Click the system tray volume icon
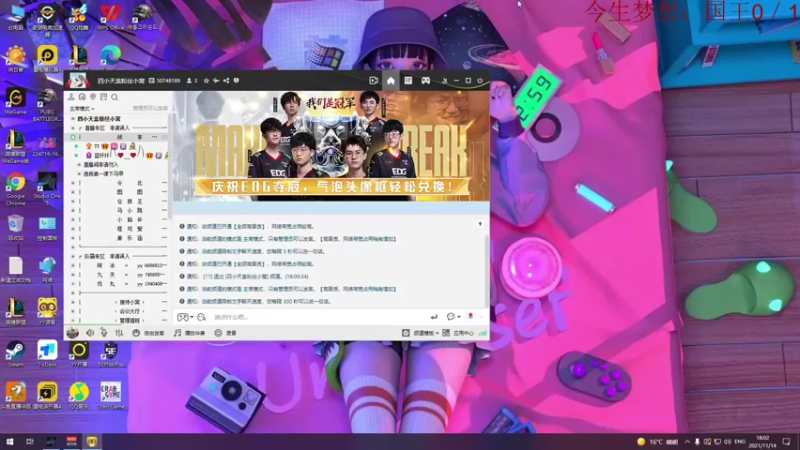Viewport: 800px width, 450px height. point(728,441)
